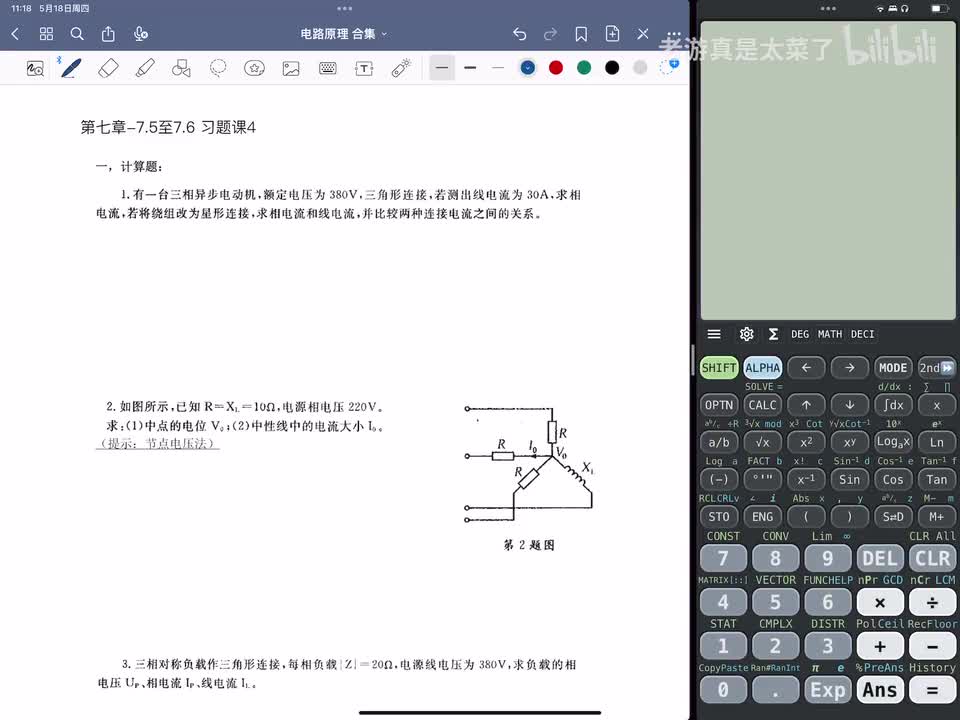Tap the equals key on calculator

[x=932, y=690]
